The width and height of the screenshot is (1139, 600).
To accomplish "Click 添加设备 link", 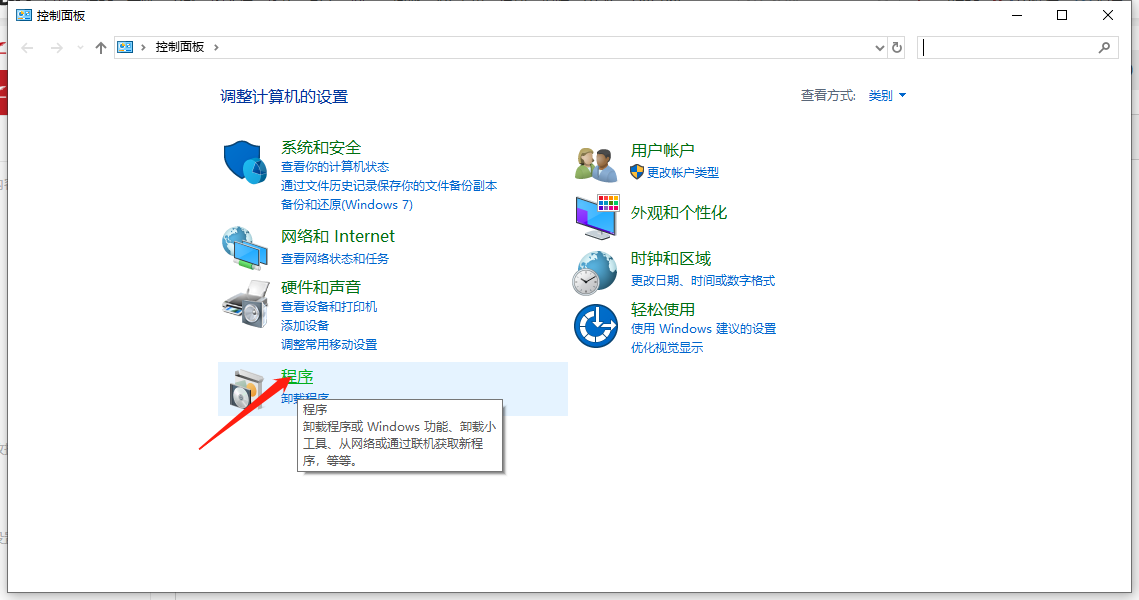I will click(x=305, y=325).
